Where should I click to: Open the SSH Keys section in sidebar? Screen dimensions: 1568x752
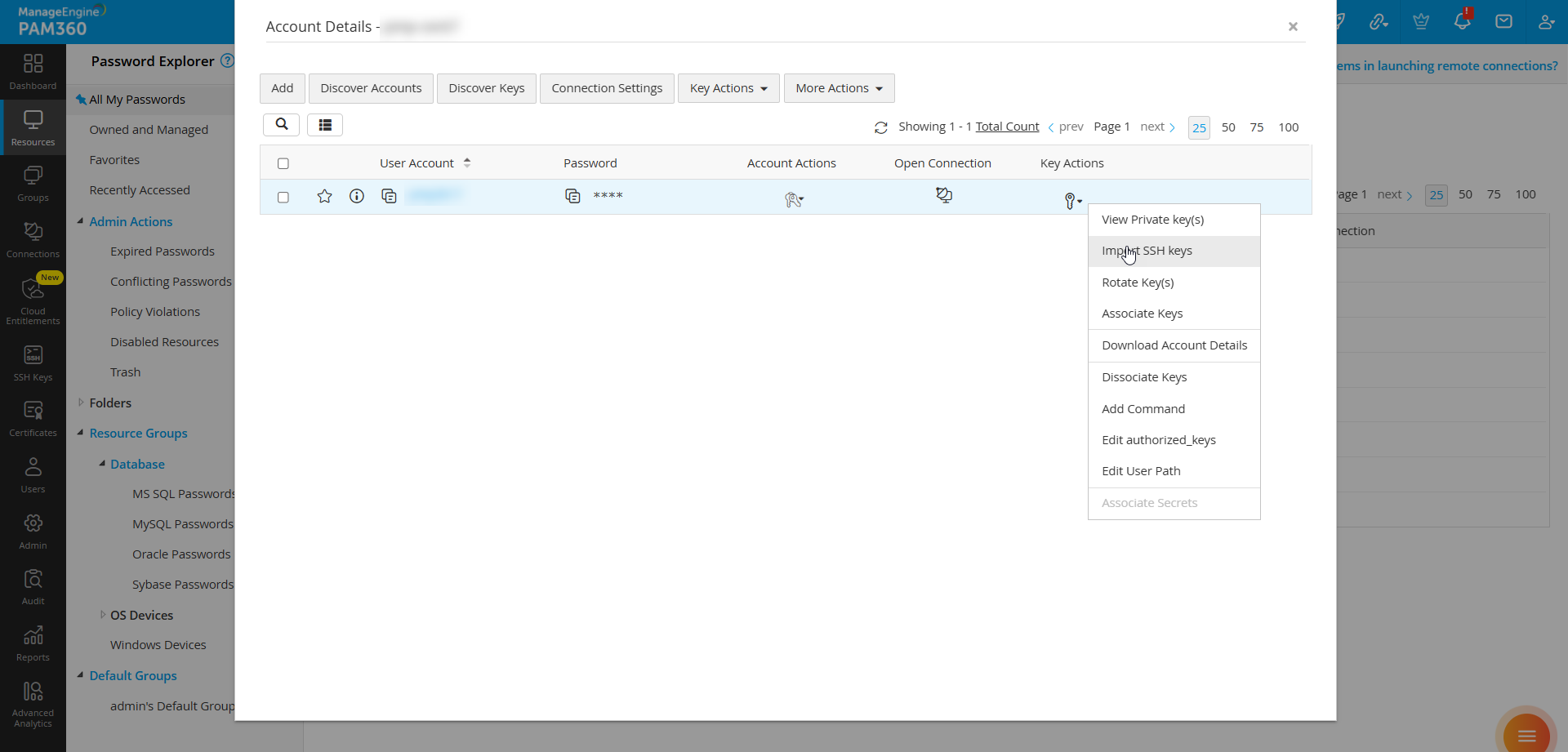(33, 363)
